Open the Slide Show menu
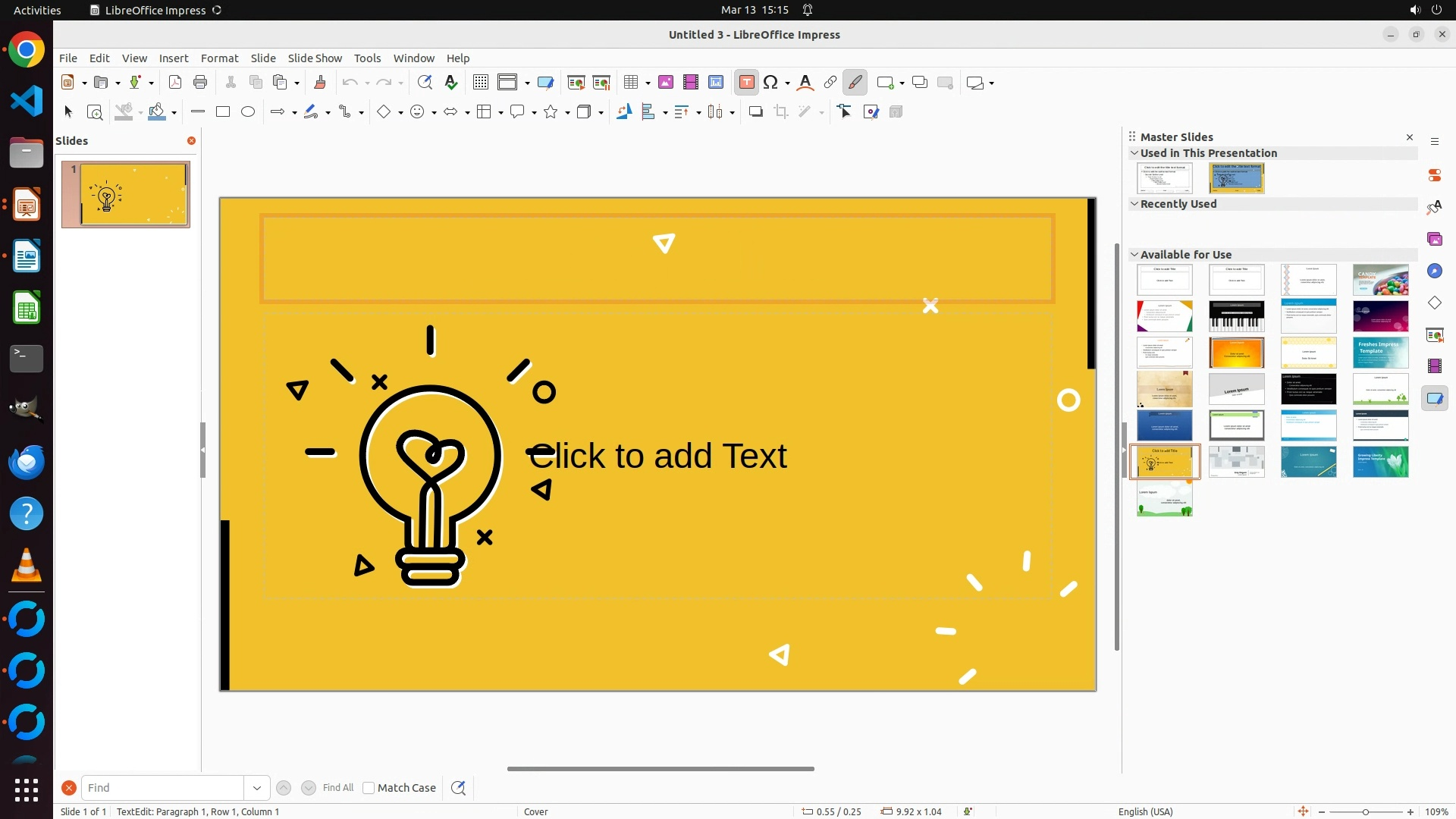The height and width of the screenshot is (819, 1456). point(315,58)
